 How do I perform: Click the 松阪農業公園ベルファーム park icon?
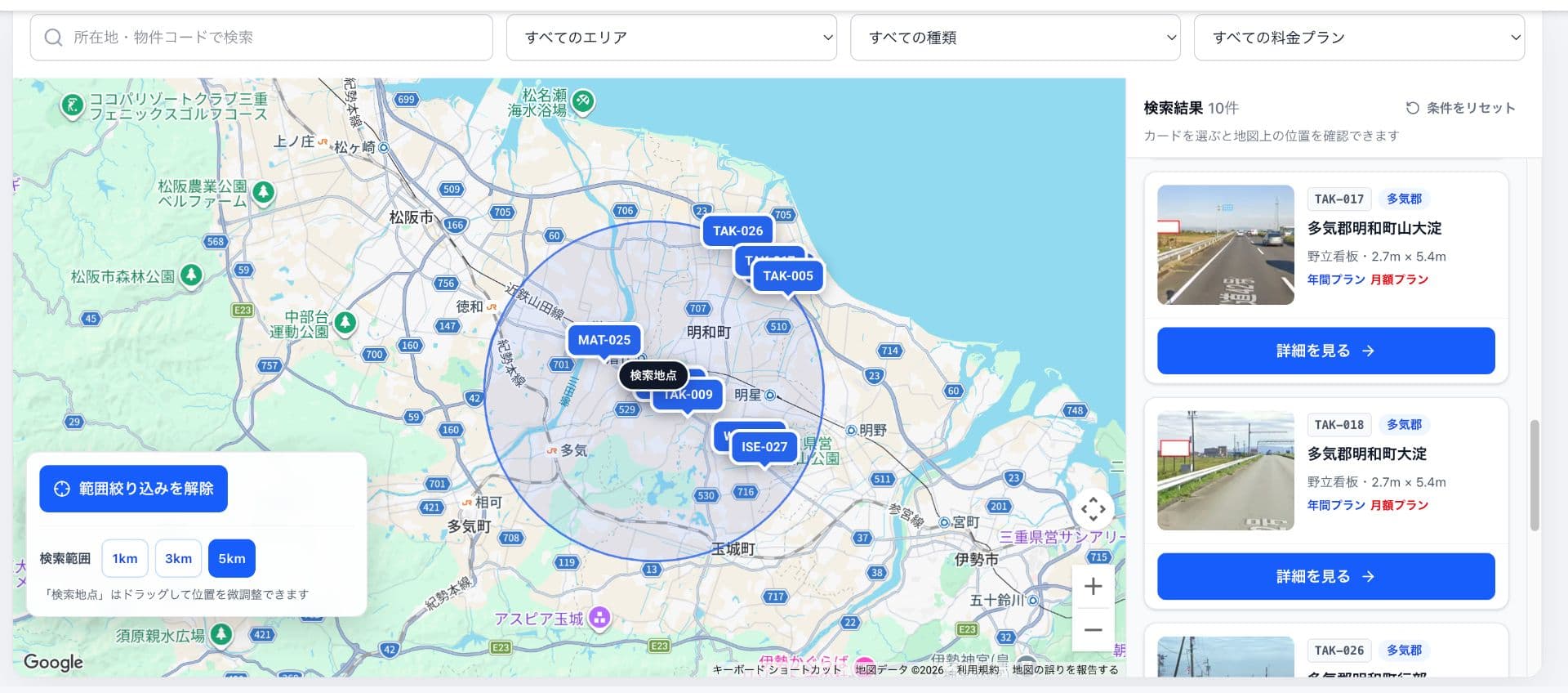263,192
